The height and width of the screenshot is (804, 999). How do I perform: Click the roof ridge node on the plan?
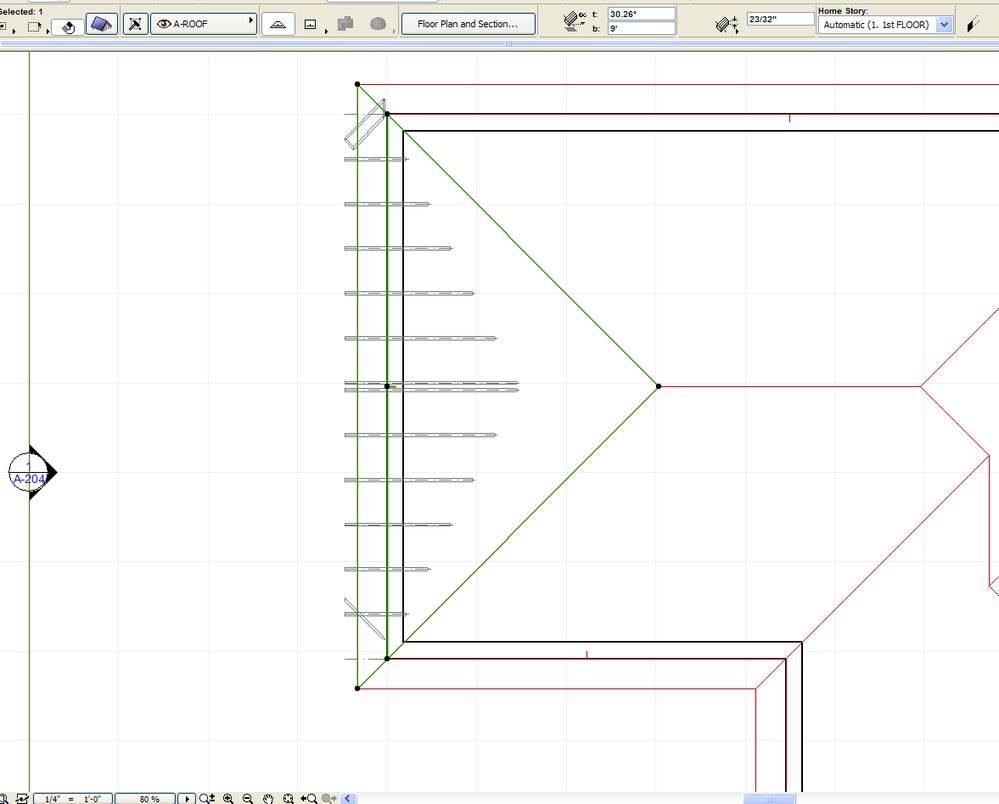(658, 386)
